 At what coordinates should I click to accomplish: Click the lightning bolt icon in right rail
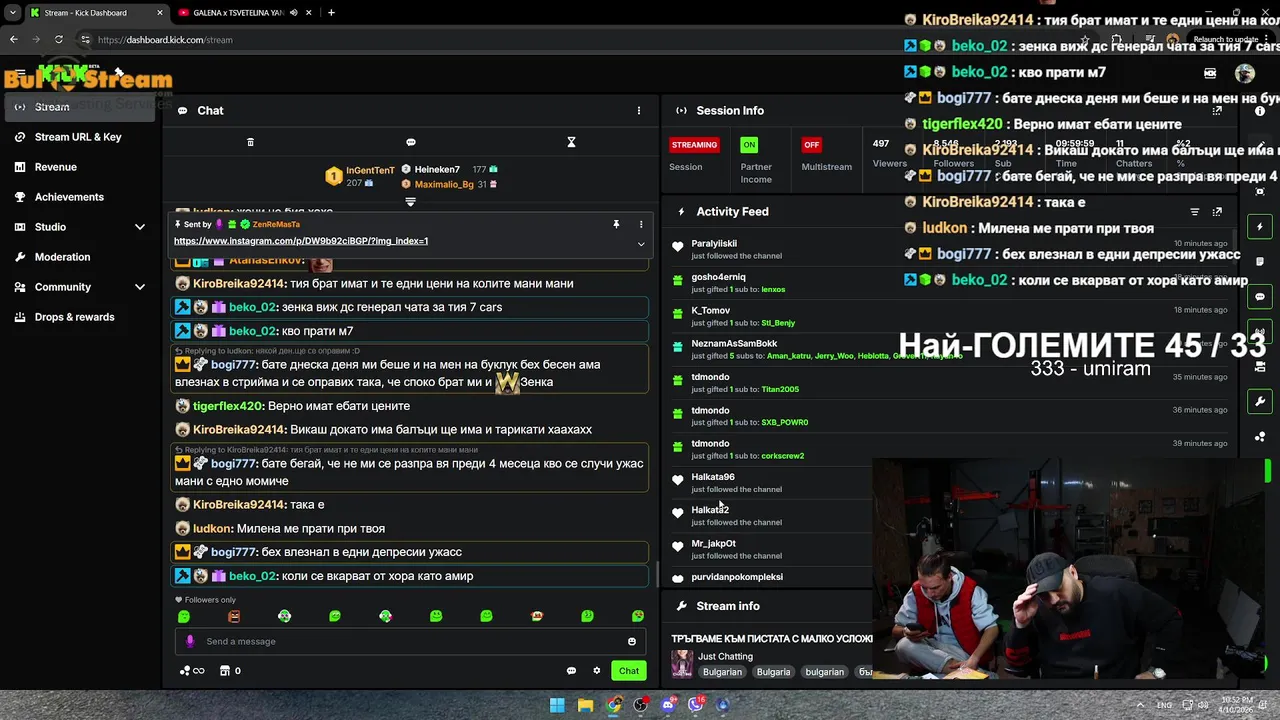[1260, 226]
